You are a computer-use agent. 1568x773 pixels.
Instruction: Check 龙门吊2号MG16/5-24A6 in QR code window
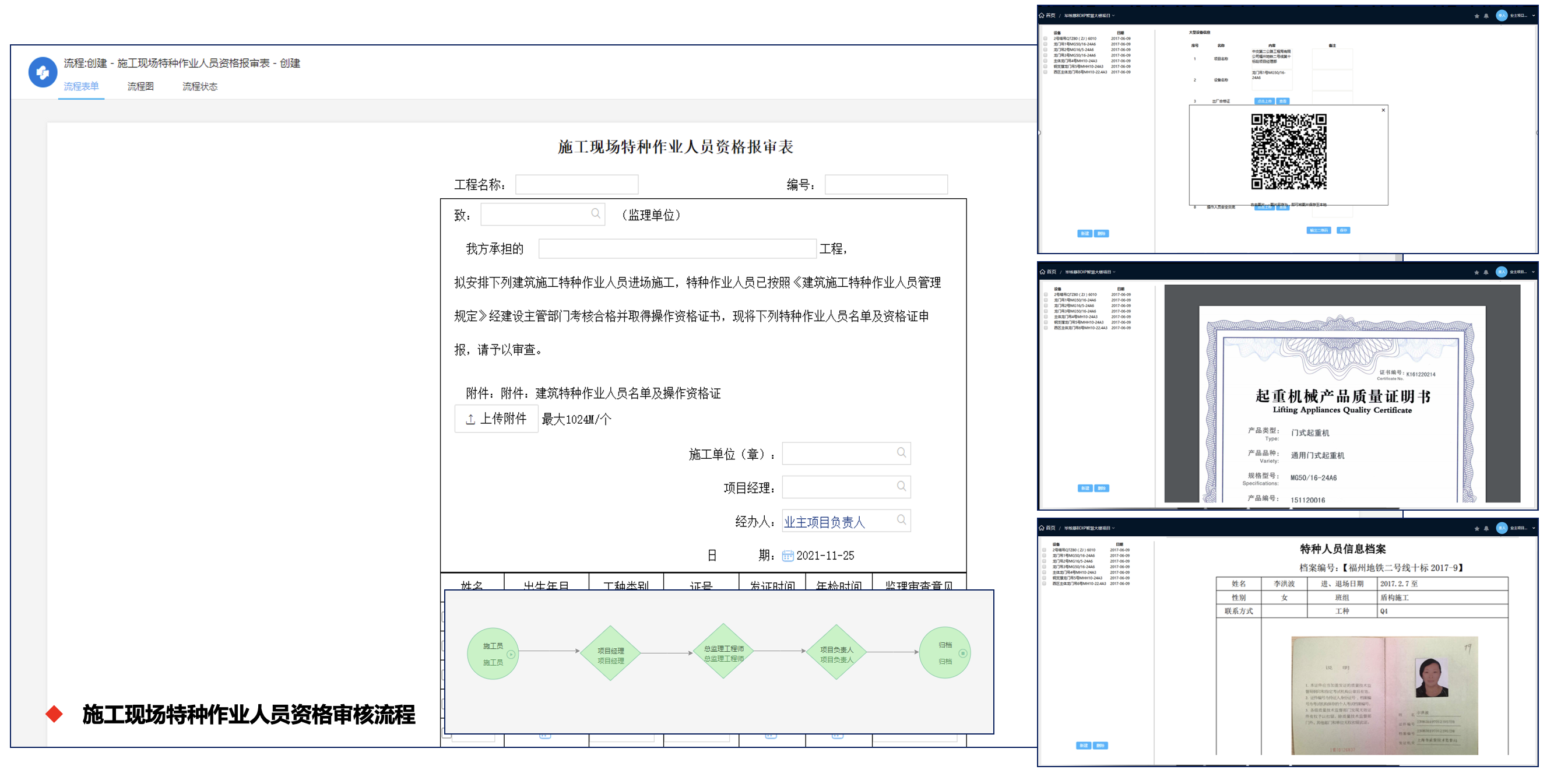pyautogui.click(x=1046, y=50)
